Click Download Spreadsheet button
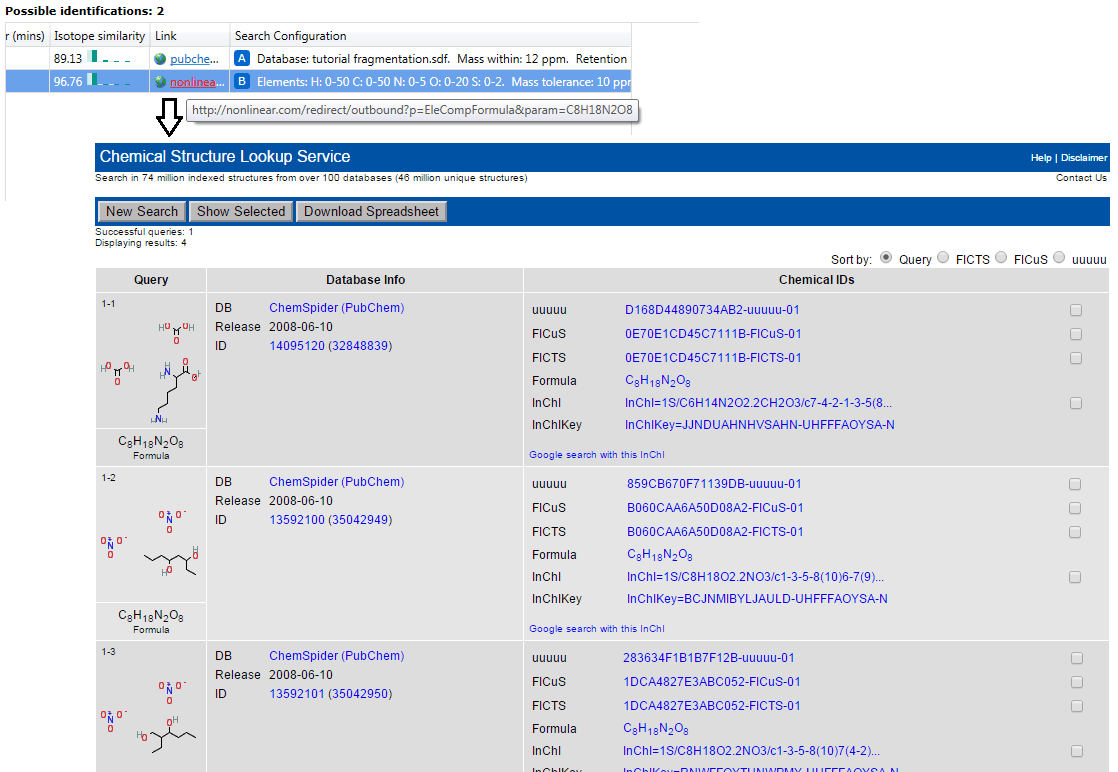The height and width of the screenshot is (772, 1118). pos(371,212)
